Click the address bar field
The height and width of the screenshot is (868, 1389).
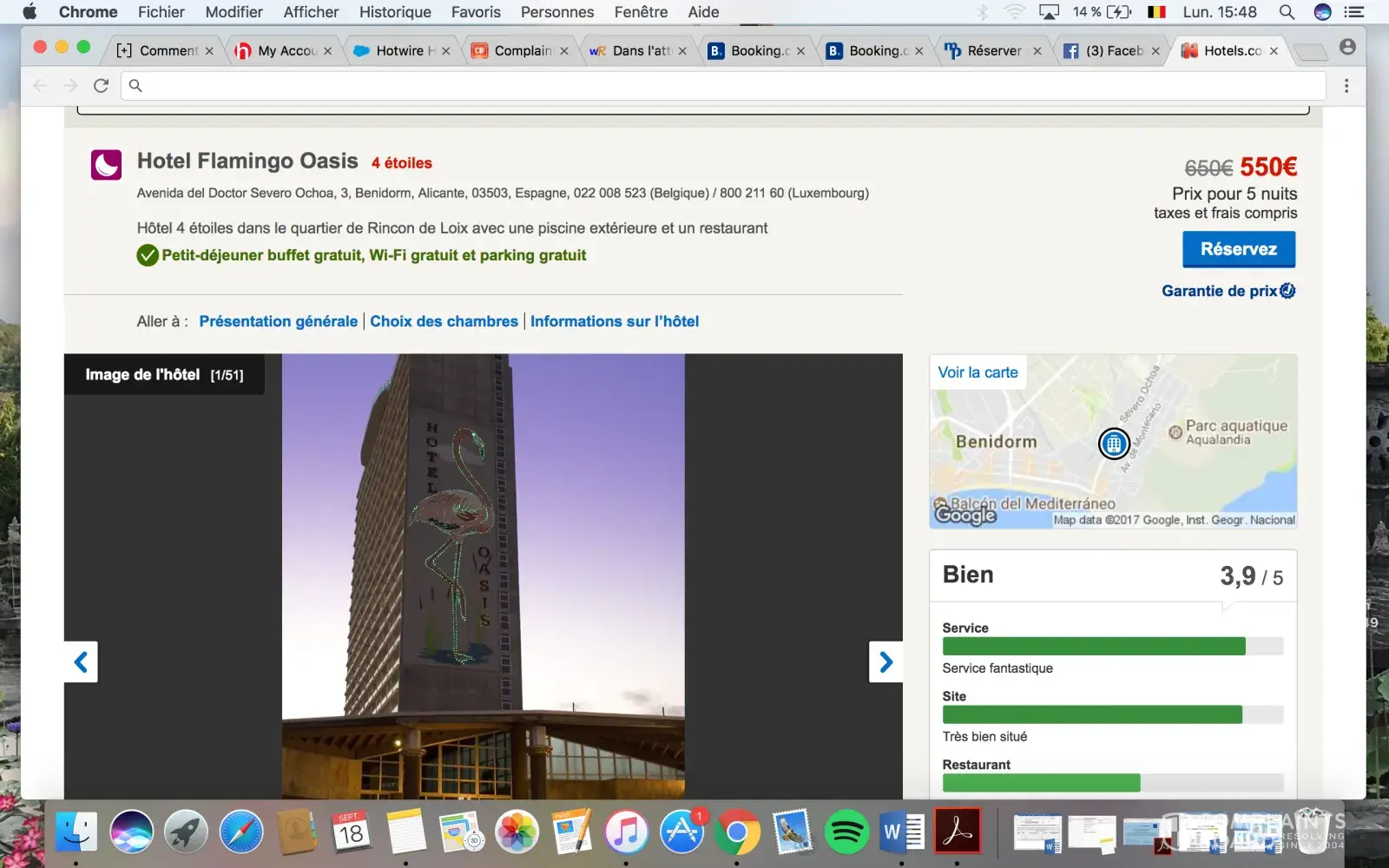[x=723, y=85]
